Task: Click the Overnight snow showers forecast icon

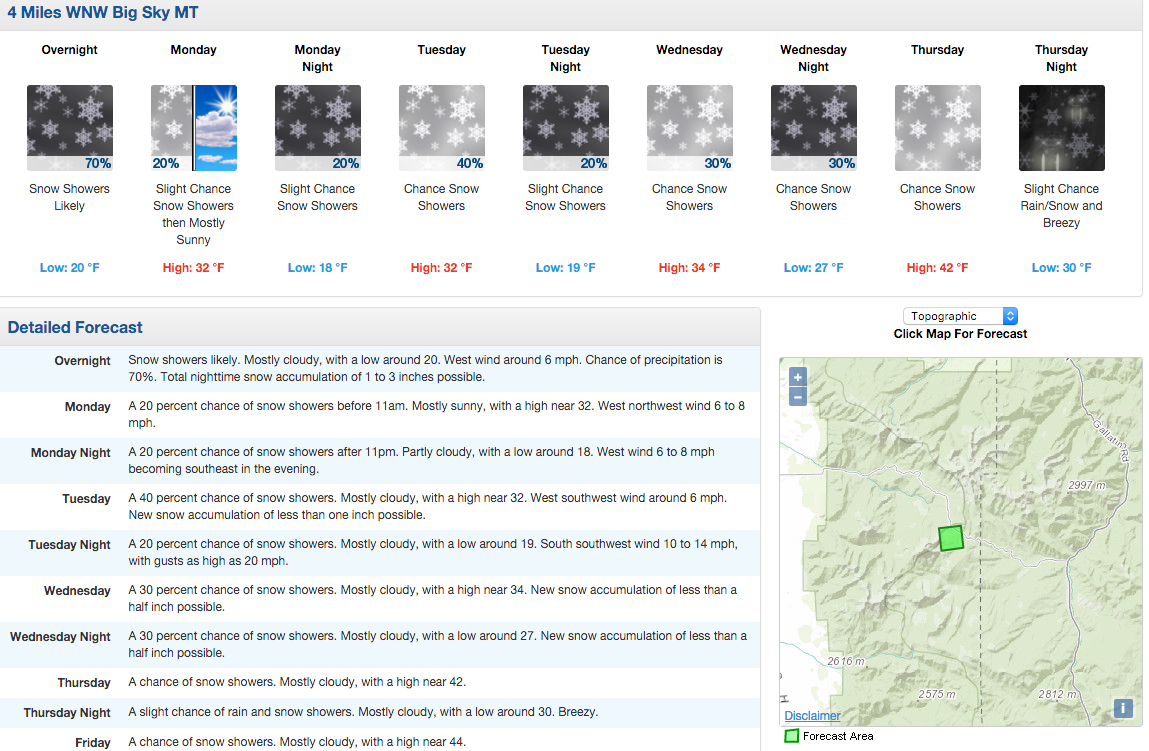Action: coord(70,128)
